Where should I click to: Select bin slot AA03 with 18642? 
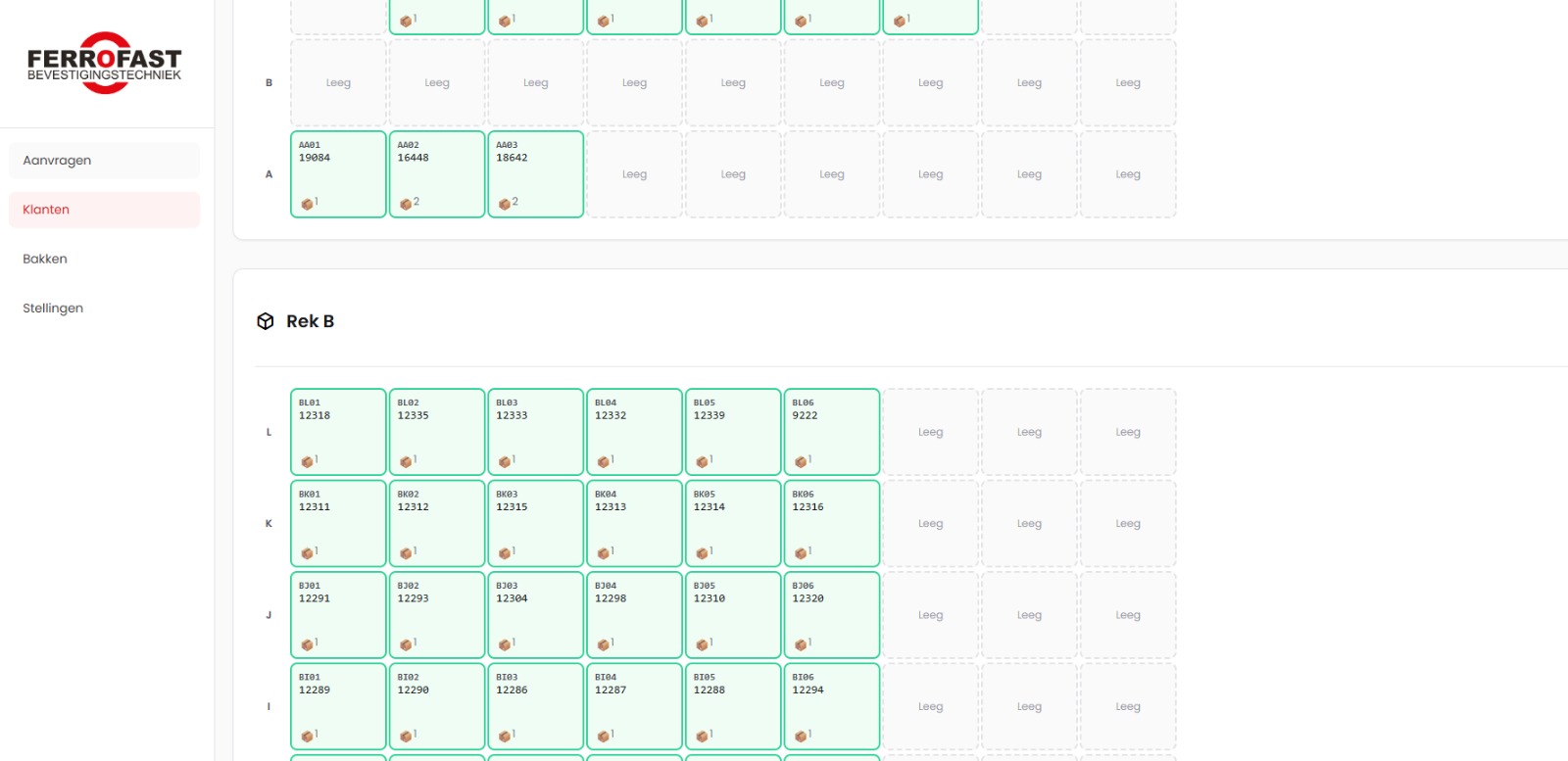coord(535,174)
